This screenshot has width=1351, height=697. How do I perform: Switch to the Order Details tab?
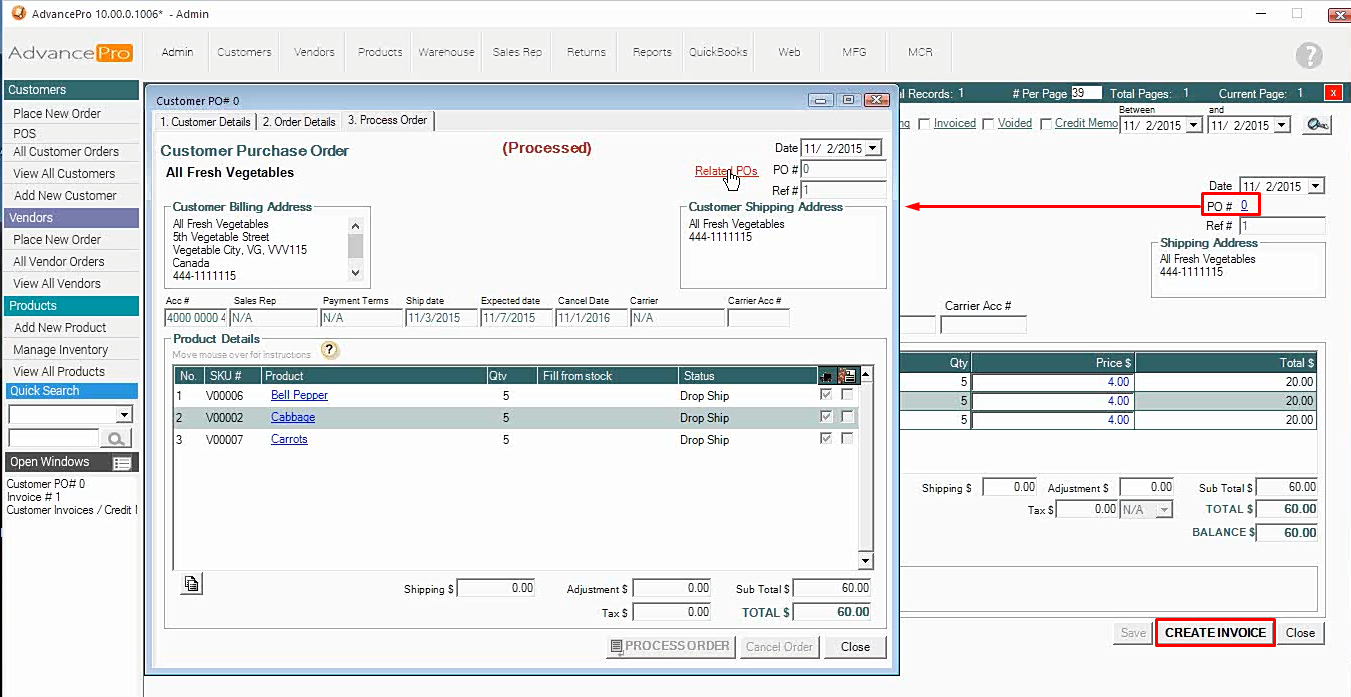(x=299, y=121)
